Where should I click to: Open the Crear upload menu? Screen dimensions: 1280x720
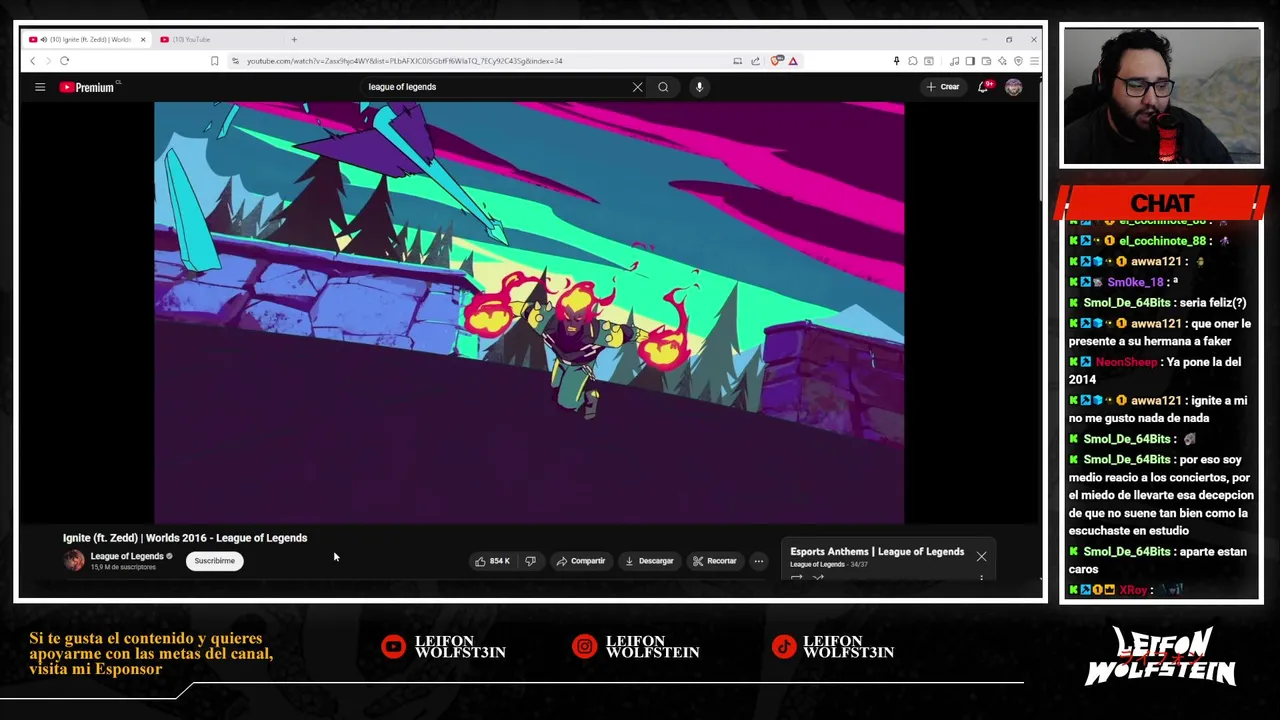[x=942, y=87]
